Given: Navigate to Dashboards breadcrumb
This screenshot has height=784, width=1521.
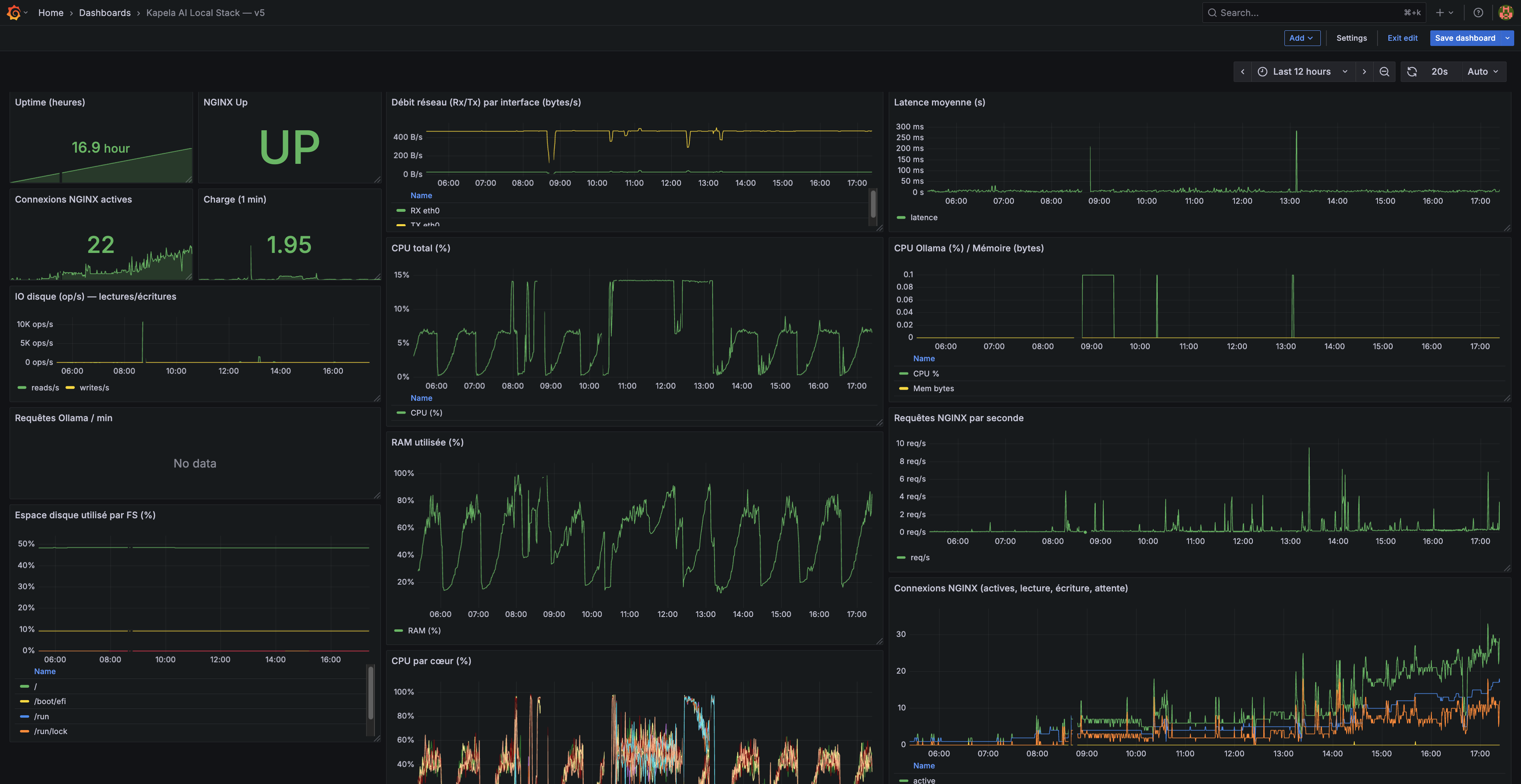Looking at the screenshot, I should point(105,12).
